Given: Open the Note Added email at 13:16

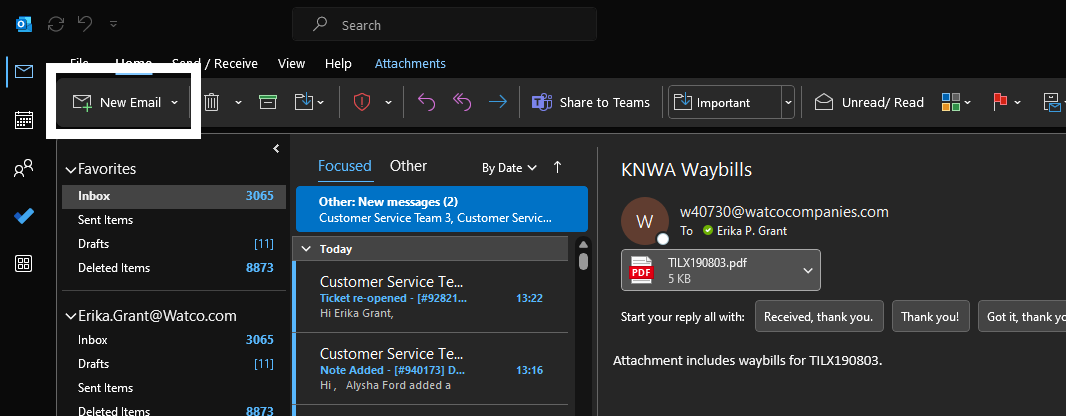Looking at the screenshot, I should (x=431, y=369).
